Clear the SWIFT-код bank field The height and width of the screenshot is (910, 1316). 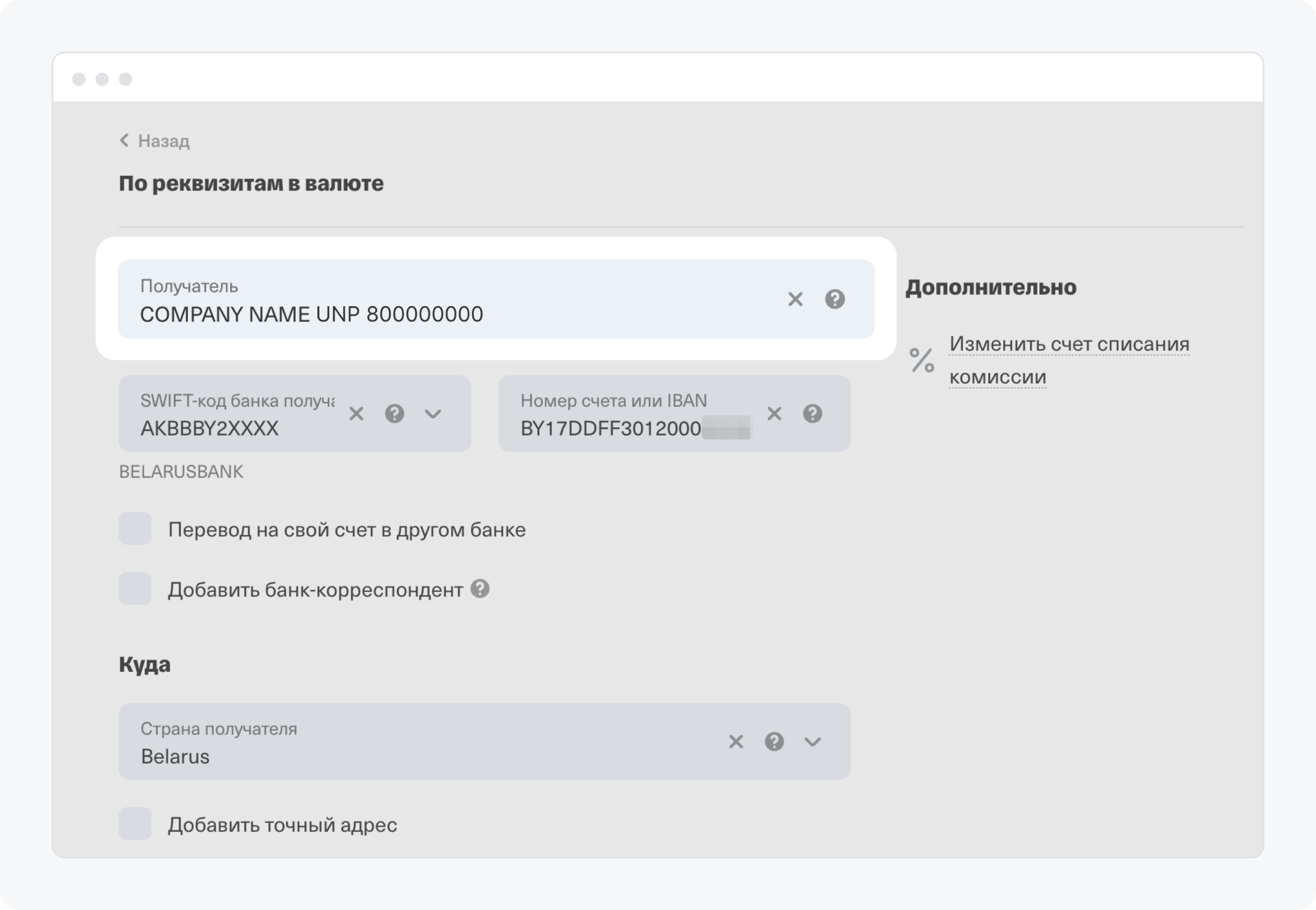pyautogui.click(x=356, y=413)
